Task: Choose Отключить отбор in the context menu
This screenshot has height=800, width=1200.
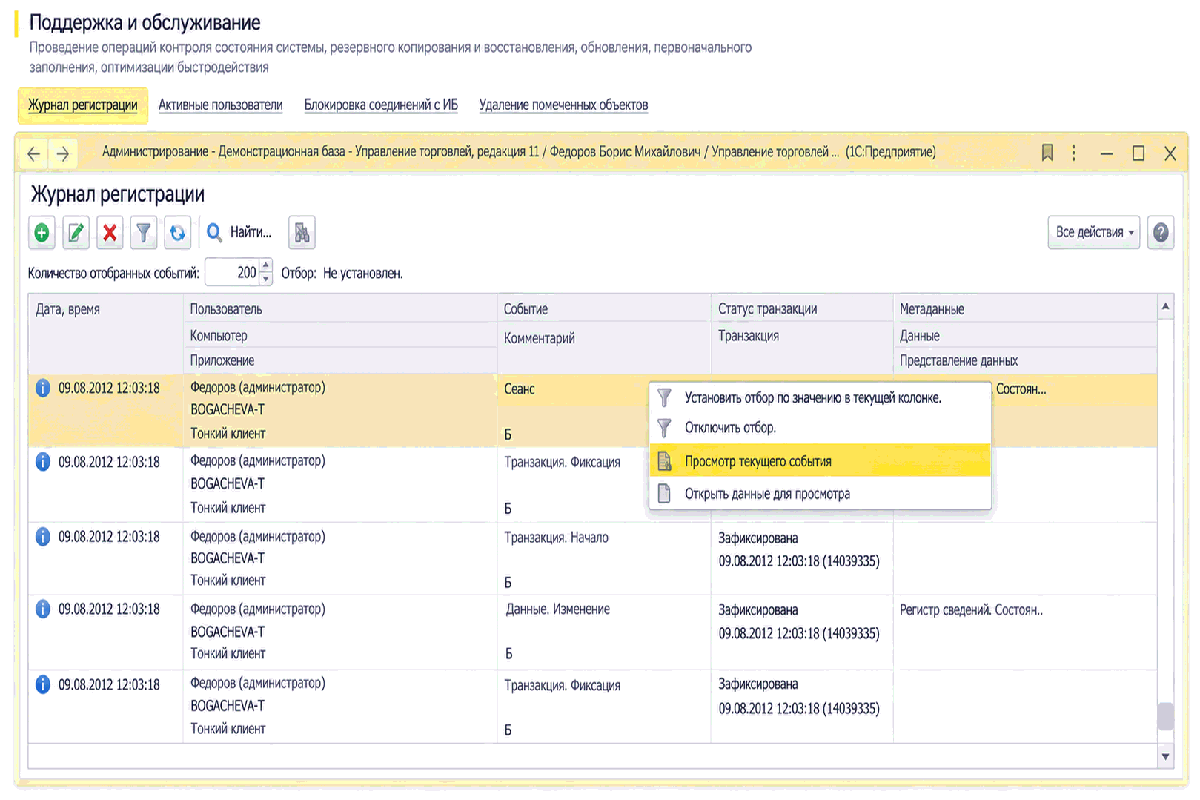Action: point(820,428)
